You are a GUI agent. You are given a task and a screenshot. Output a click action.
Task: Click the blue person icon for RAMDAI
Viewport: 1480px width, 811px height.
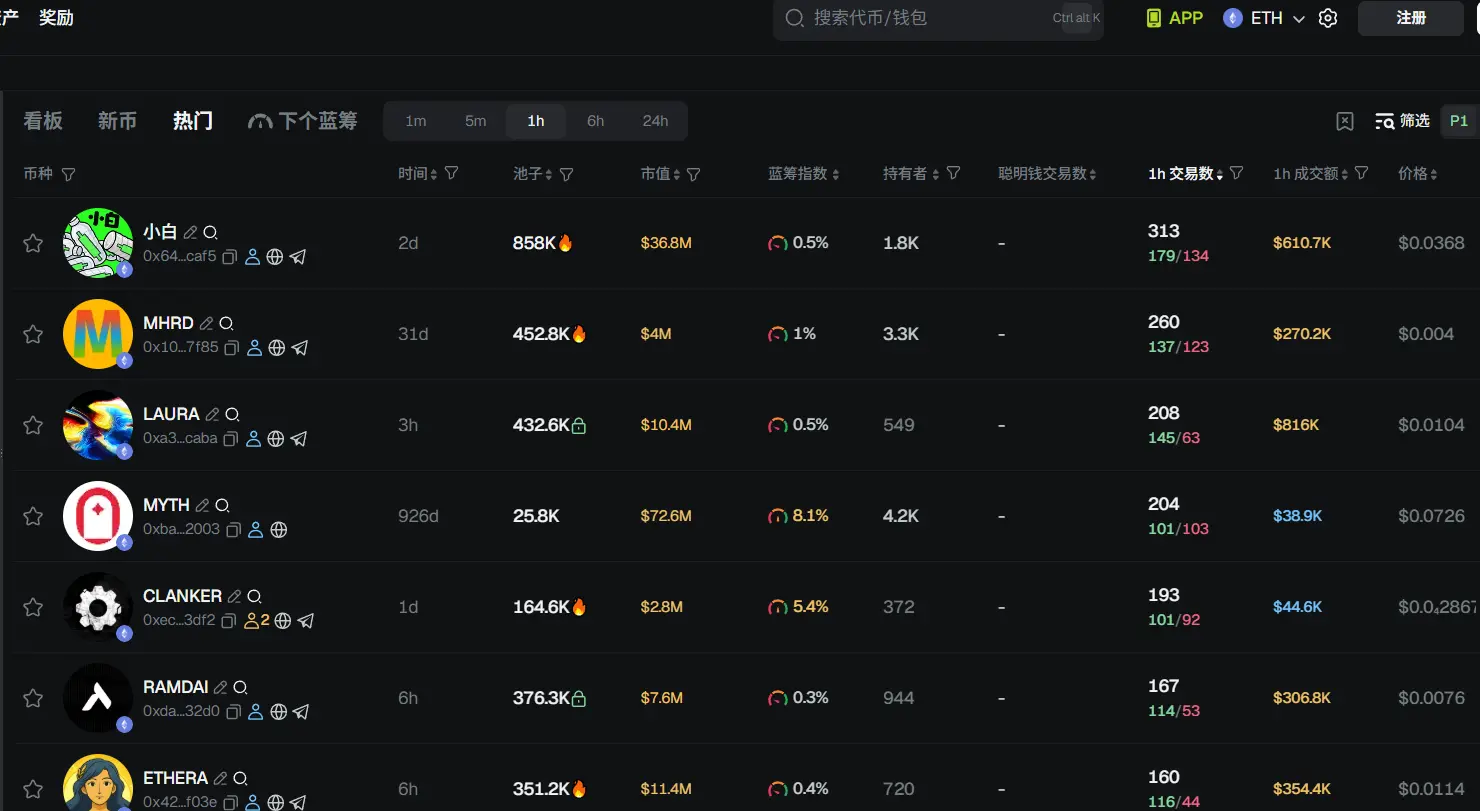tap(255, 712)
